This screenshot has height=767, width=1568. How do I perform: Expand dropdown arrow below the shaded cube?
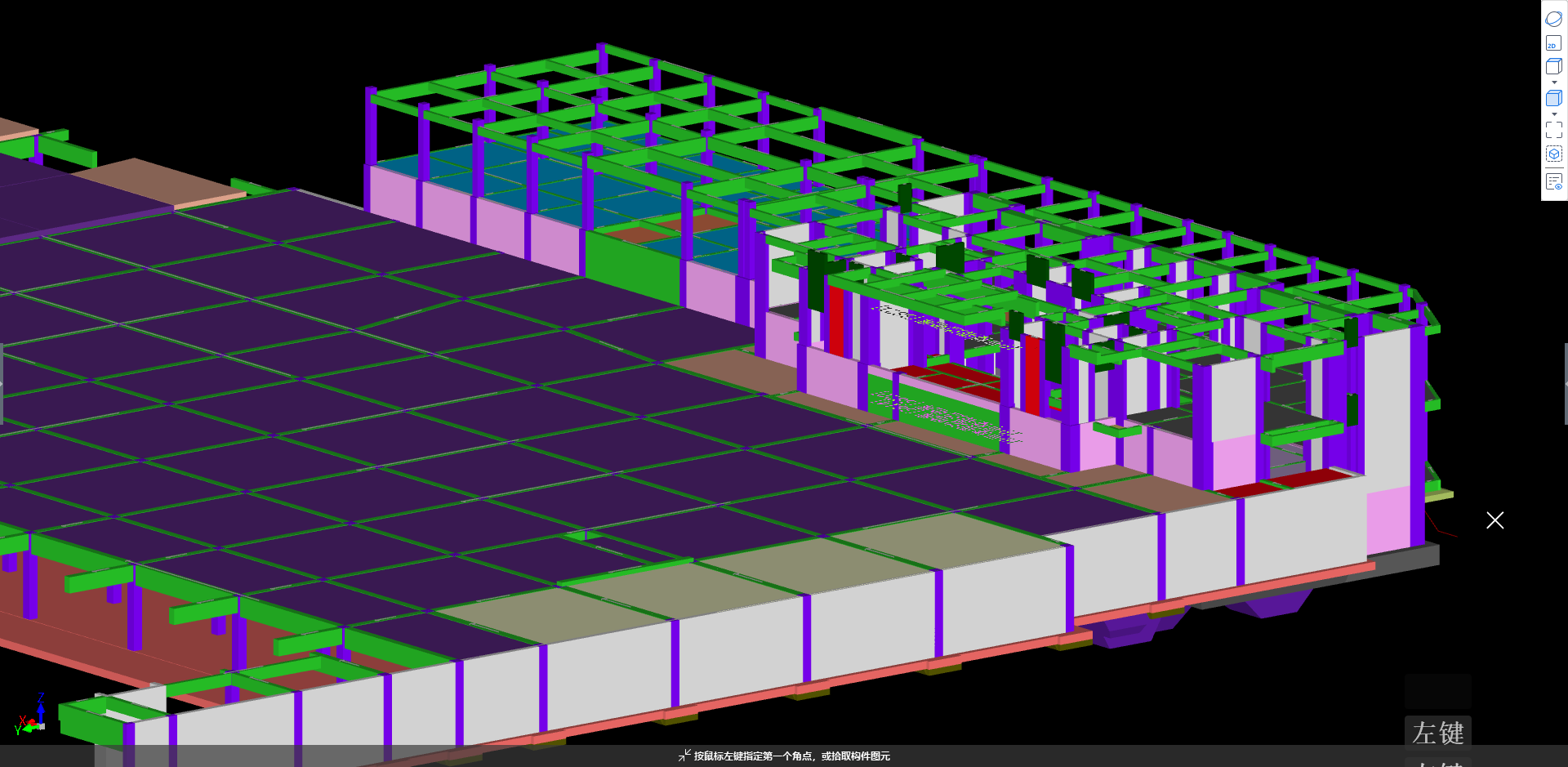pos(1553,114)
